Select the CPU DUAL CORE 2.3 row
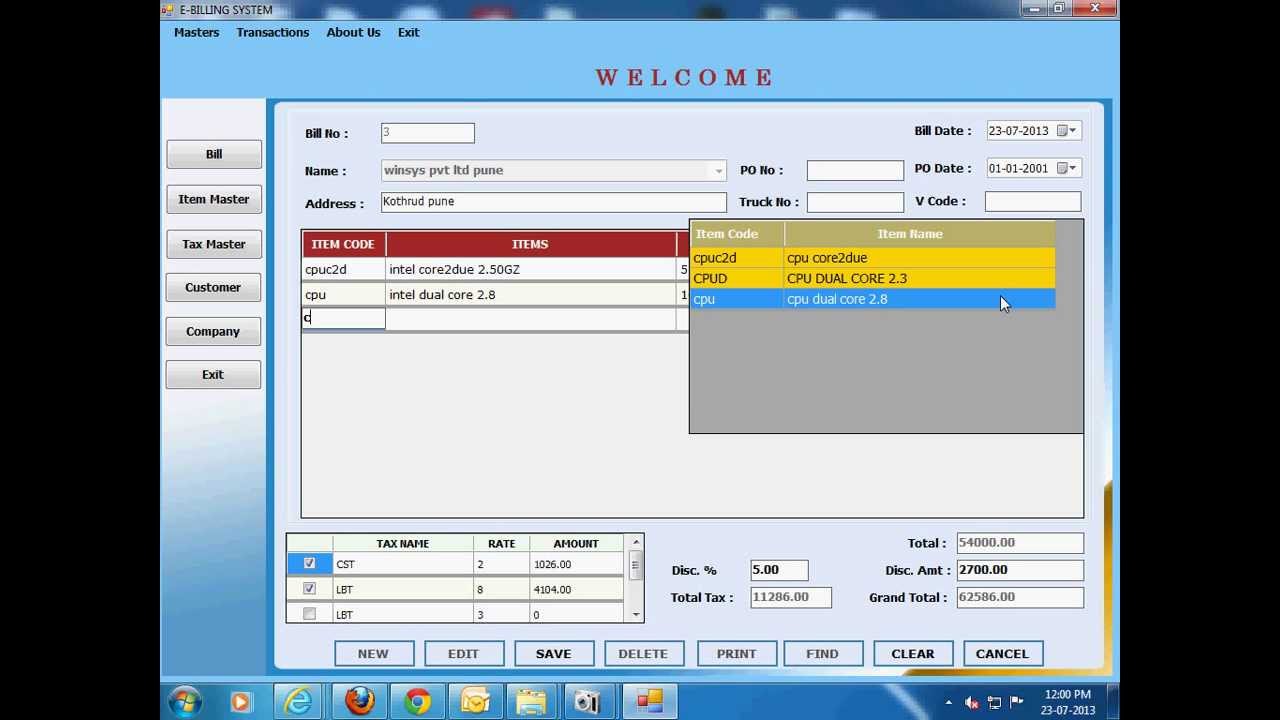 [872, 278]
